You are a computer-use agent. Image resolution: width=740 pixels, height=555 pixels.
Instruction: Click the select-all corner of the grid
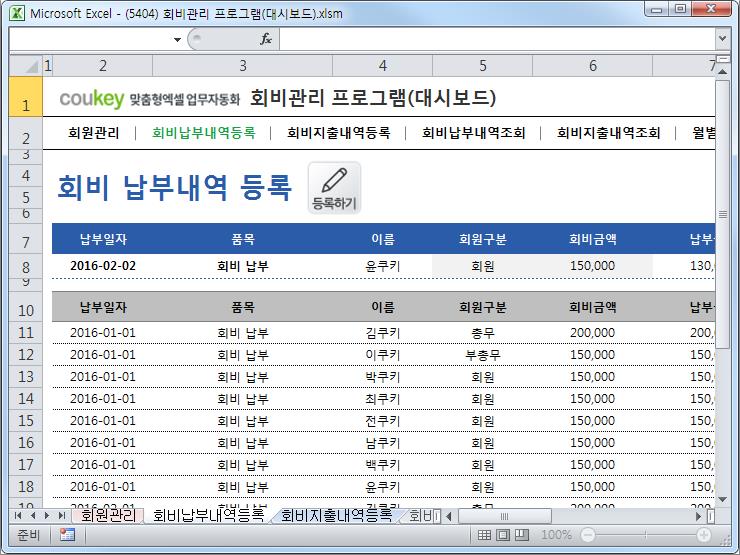point(25,66)
